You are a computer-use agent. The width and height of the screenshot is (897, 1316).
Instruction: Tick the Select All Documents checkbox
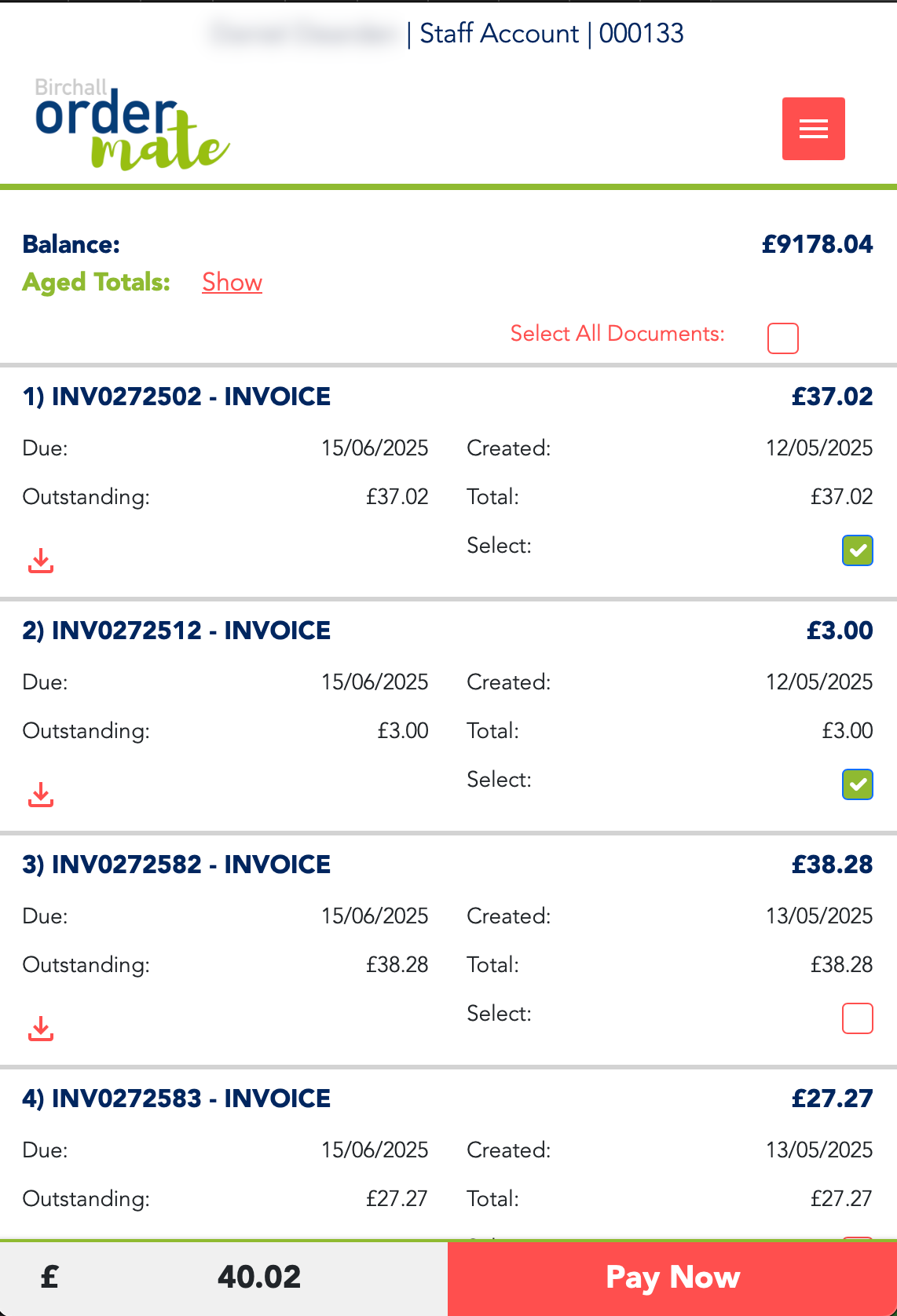pyautogui.click(x=782, y=338)
